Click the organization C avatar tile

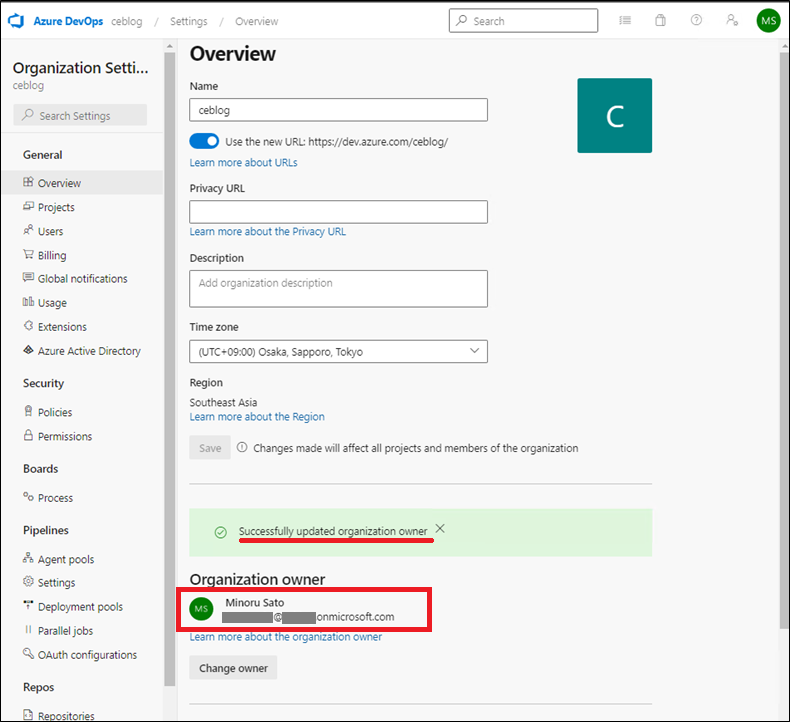614,115
